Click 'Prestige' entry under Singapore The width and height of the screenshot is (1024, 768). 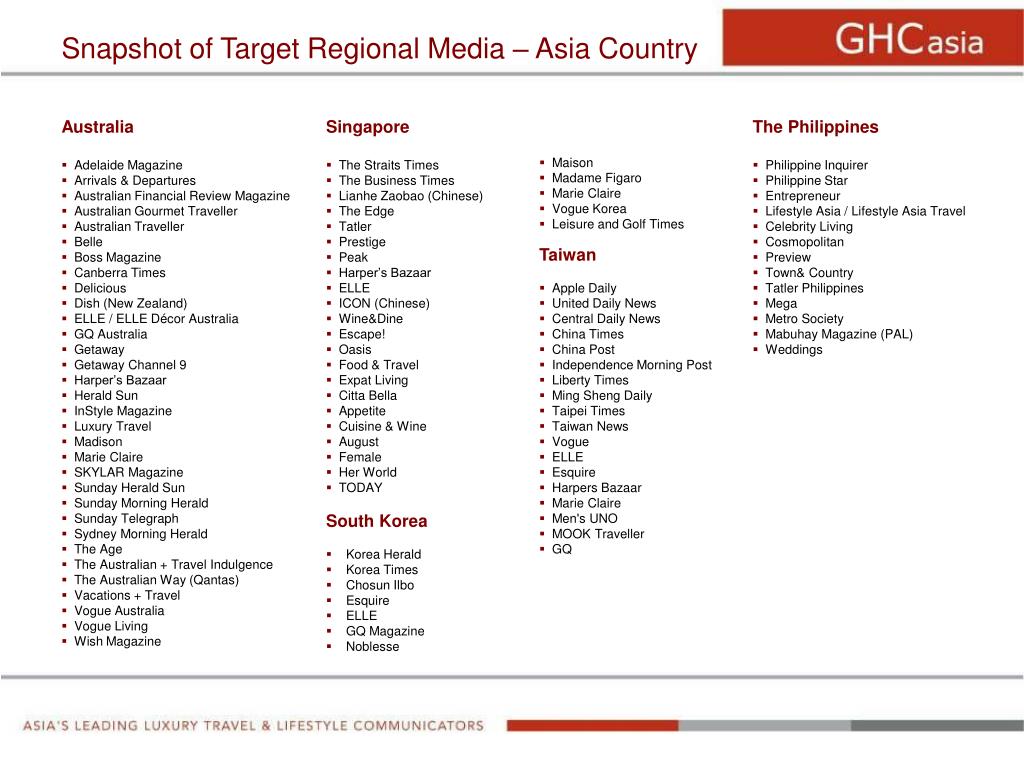362,242
